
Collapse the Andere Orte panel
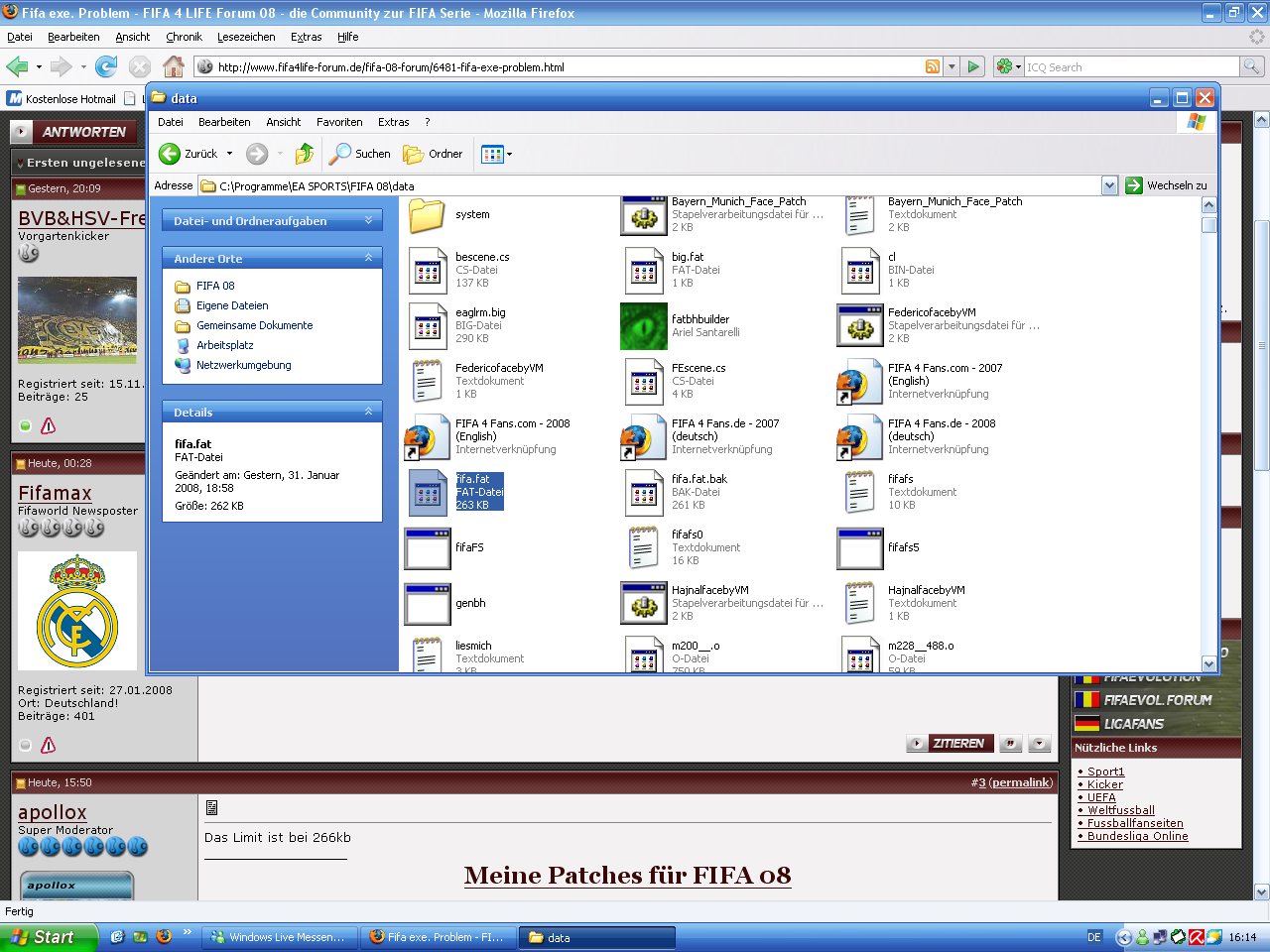(368, 258)
